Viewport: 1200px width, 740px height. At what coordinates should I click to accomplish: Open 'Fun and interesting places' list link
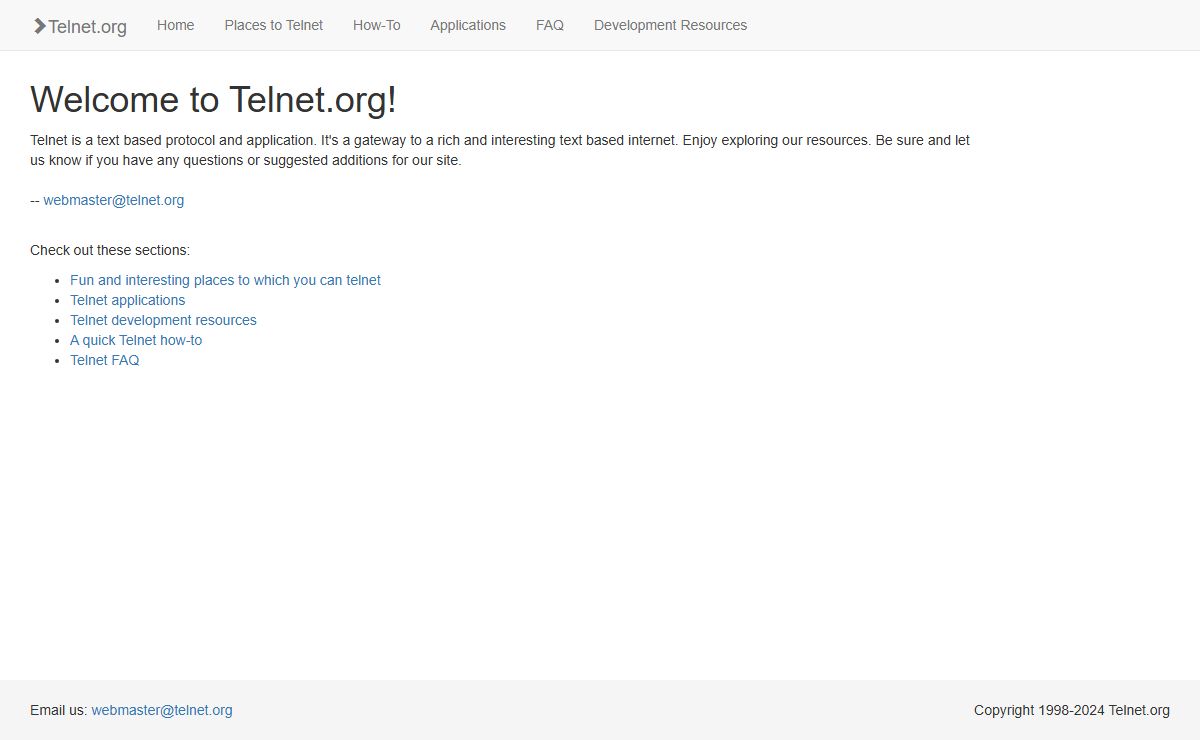[x=225, y=280]
